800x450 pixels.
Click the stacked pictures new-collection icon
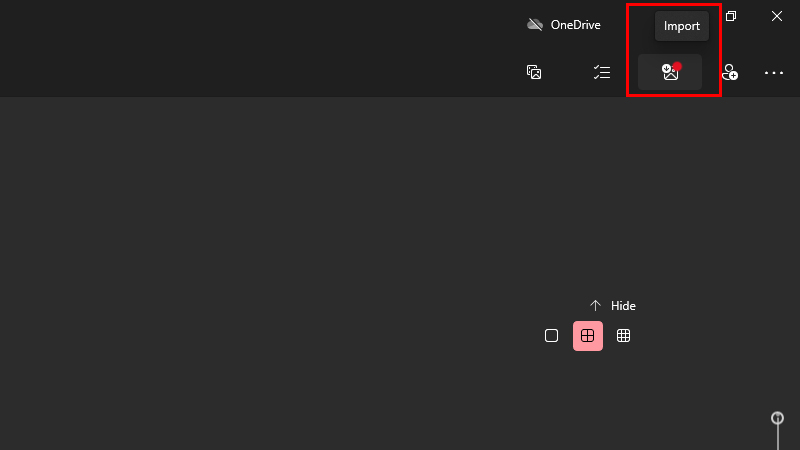[x=534, y=72]
